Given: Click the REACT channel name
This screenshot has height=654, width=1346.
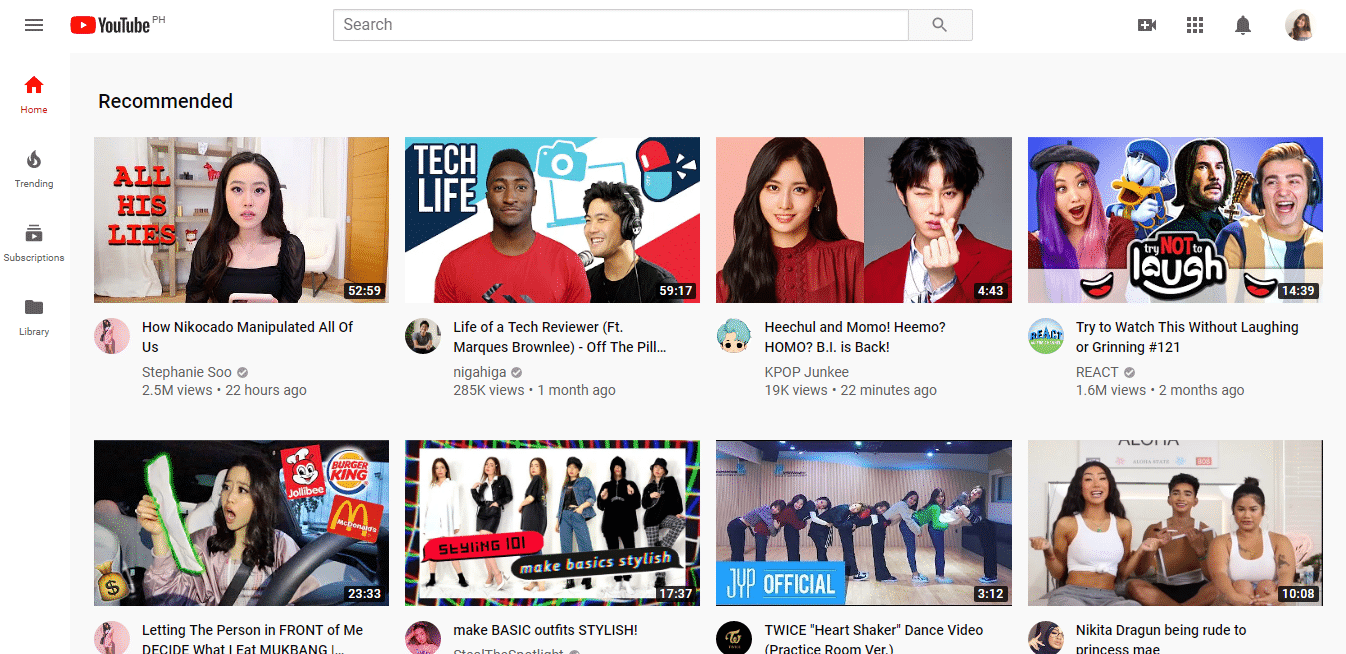Looking at the screenshot, I should 1097,372.
